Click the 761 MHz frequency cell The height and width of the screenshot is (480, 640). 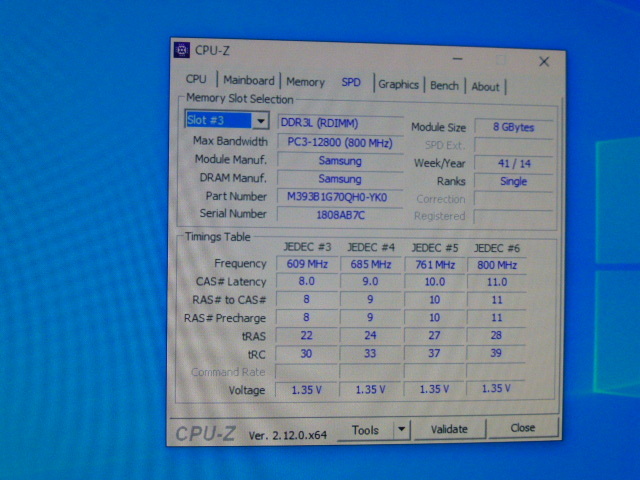[435, 265]
